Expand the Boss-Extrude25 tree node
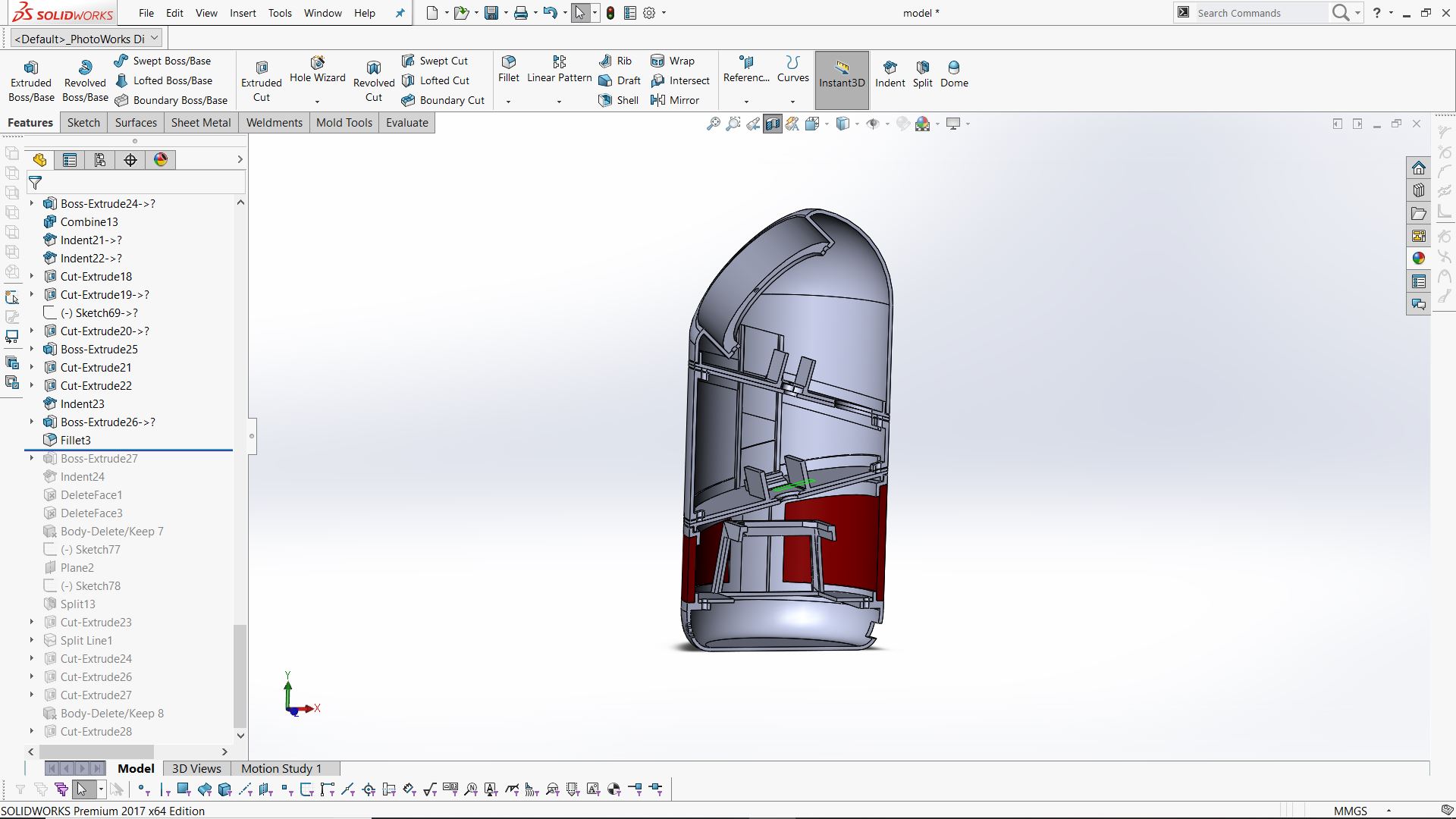Screen dimensions: 1456x819 (x=32, y=349)
